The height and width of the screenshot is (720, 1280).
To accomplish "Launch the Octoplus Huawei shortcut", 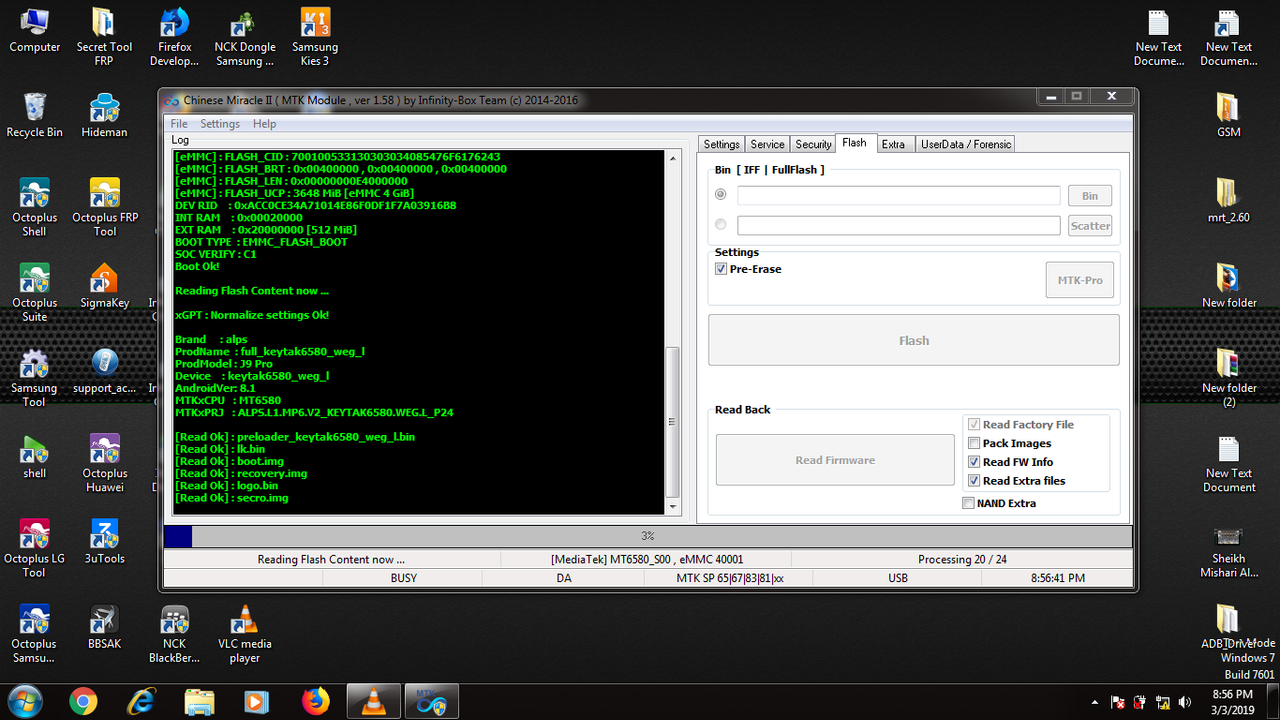I will (x=104, y=464).
